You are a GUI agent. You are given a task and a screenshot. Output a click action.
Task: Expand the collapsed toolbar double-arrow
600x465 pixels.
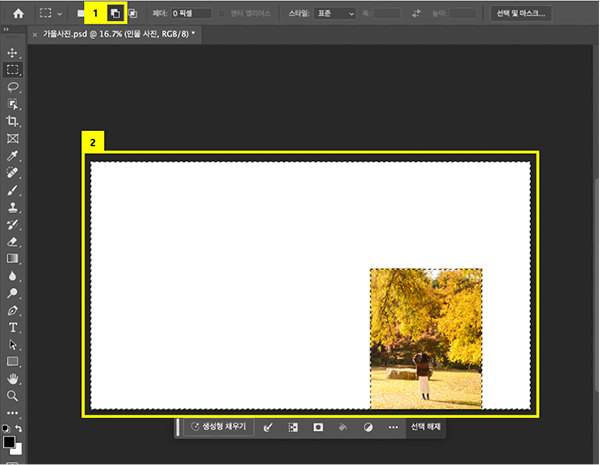[6, 29]
